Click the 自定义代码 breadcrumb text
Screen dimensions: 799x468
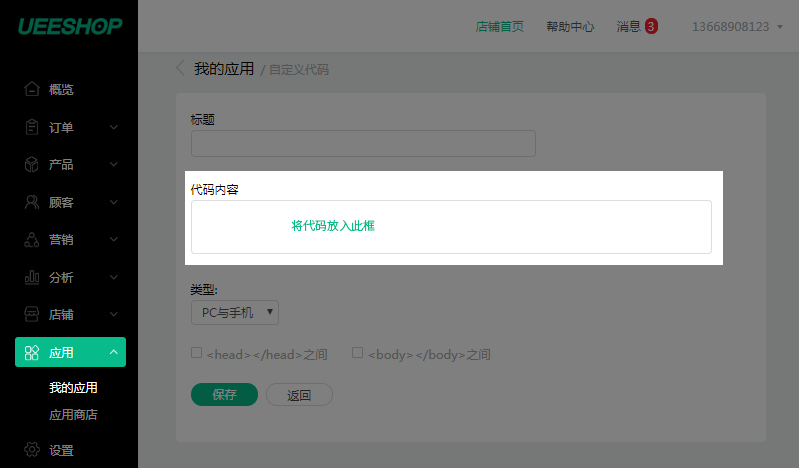tap(299, 69)
